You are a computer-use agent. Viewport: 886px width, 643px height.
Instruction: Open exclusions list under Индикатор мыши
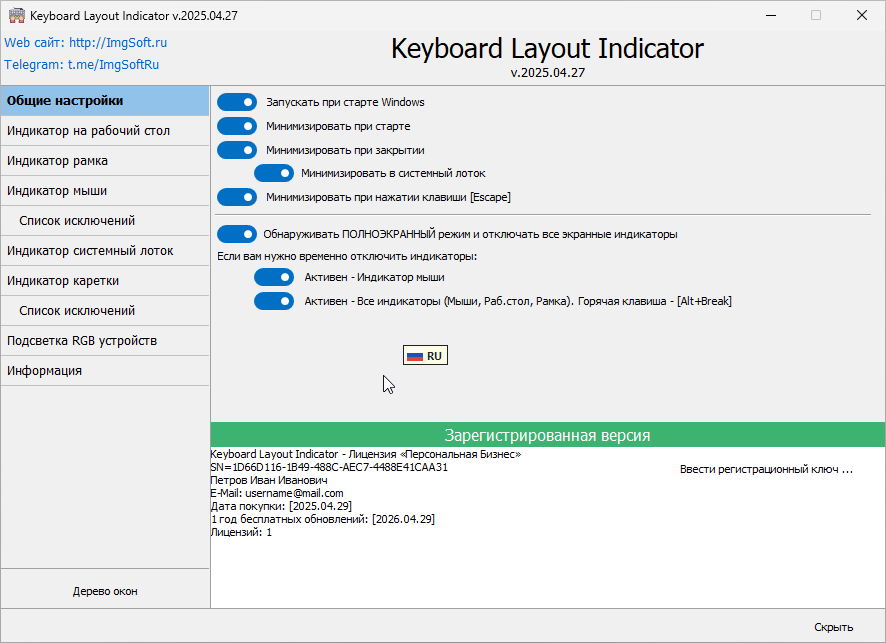(105, 220)
